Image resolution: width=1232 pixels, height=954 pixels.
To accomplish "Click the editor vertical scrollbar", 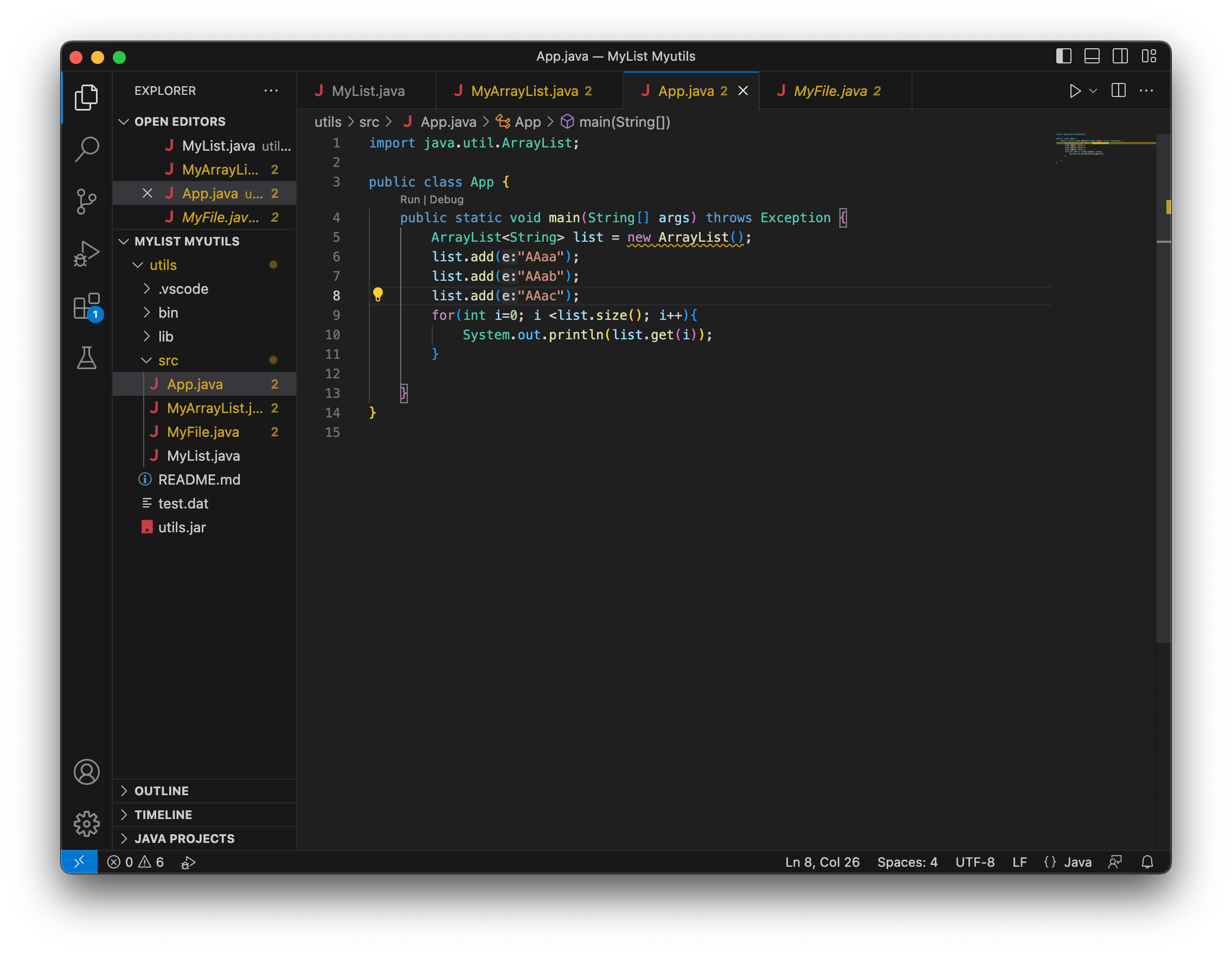I will 1164,388.
